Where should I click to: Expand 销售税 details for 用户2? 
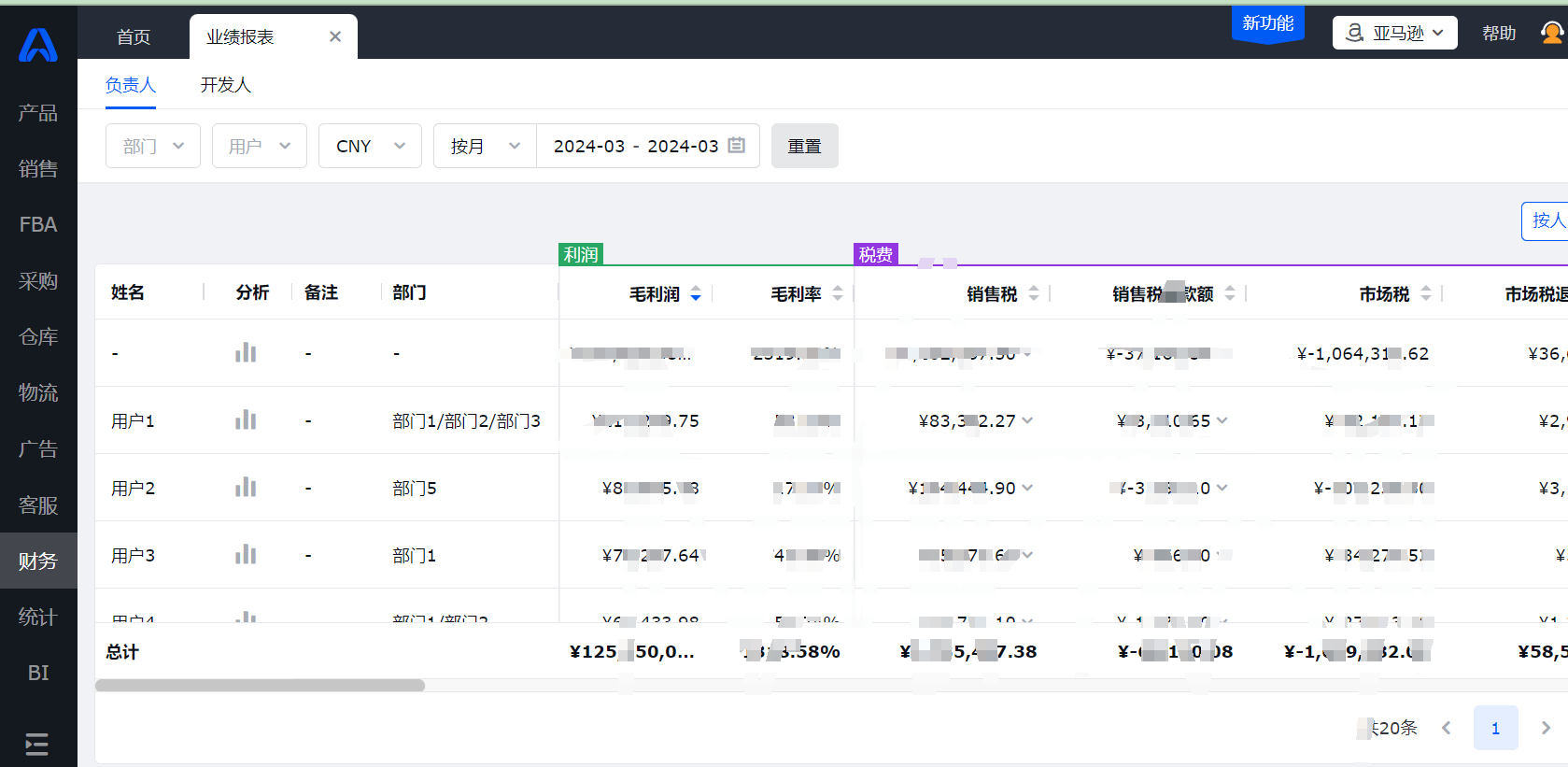pos(1027,488)
